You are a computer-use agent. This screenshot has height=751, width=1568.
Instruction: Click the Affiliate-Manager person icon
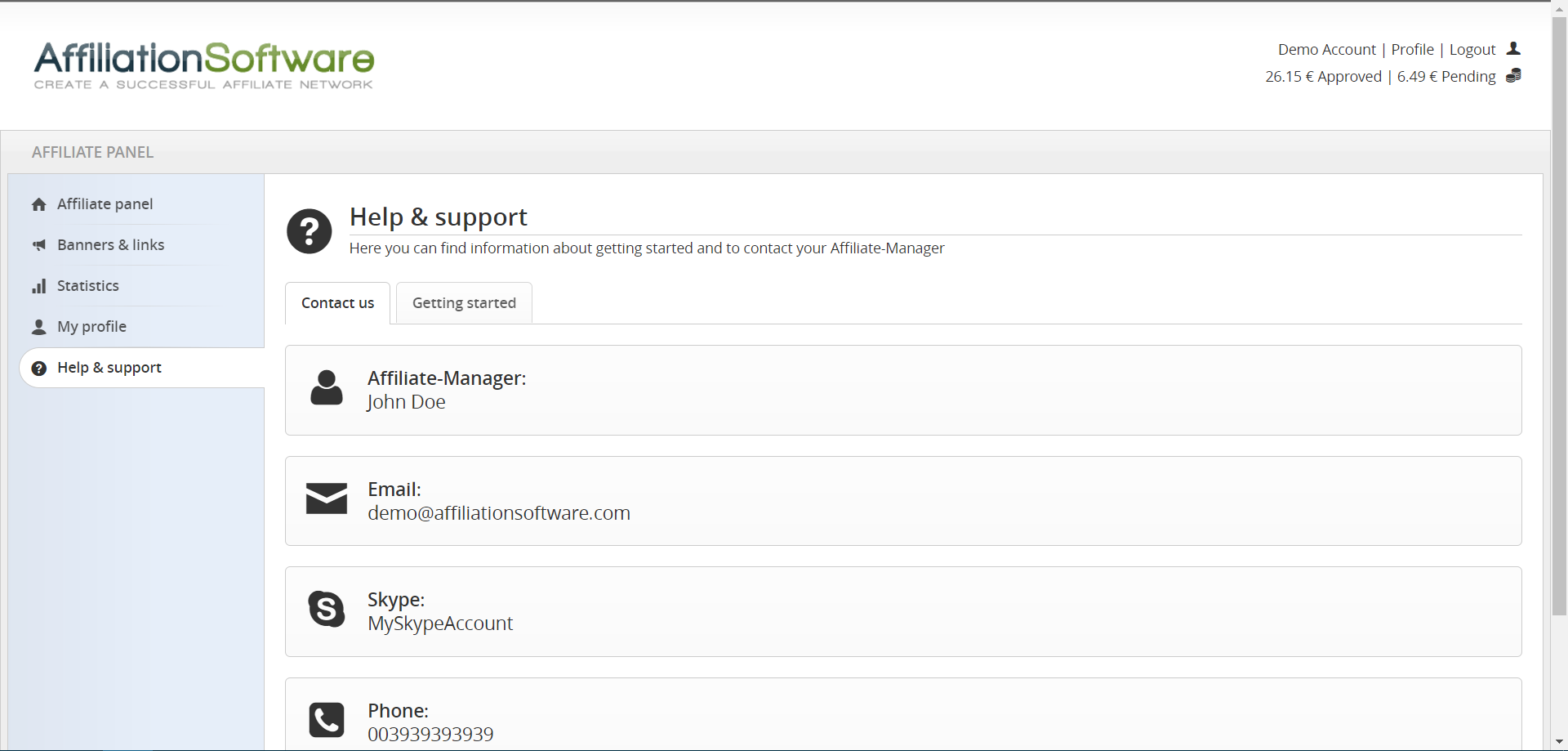[x=327, y=387]
